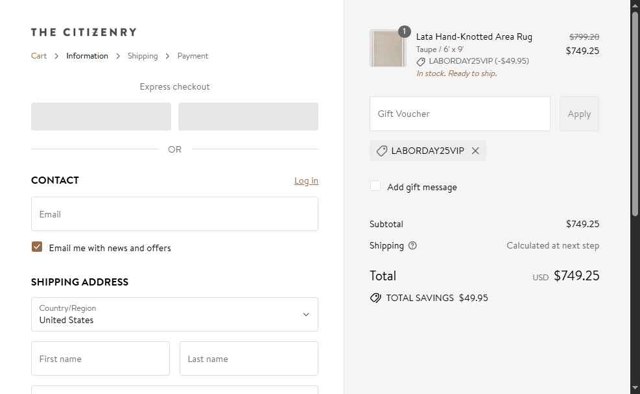
Task: Select the Shipping breadcrumb step
Action: click(142, 56)
